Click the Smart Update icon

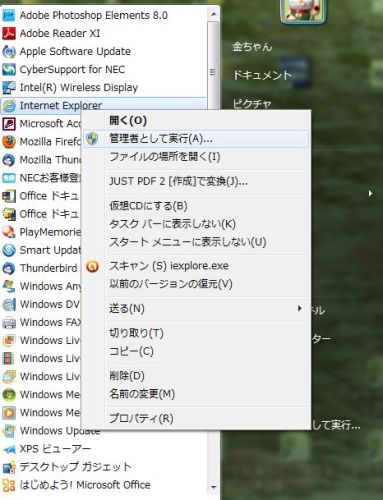point(9,250)
